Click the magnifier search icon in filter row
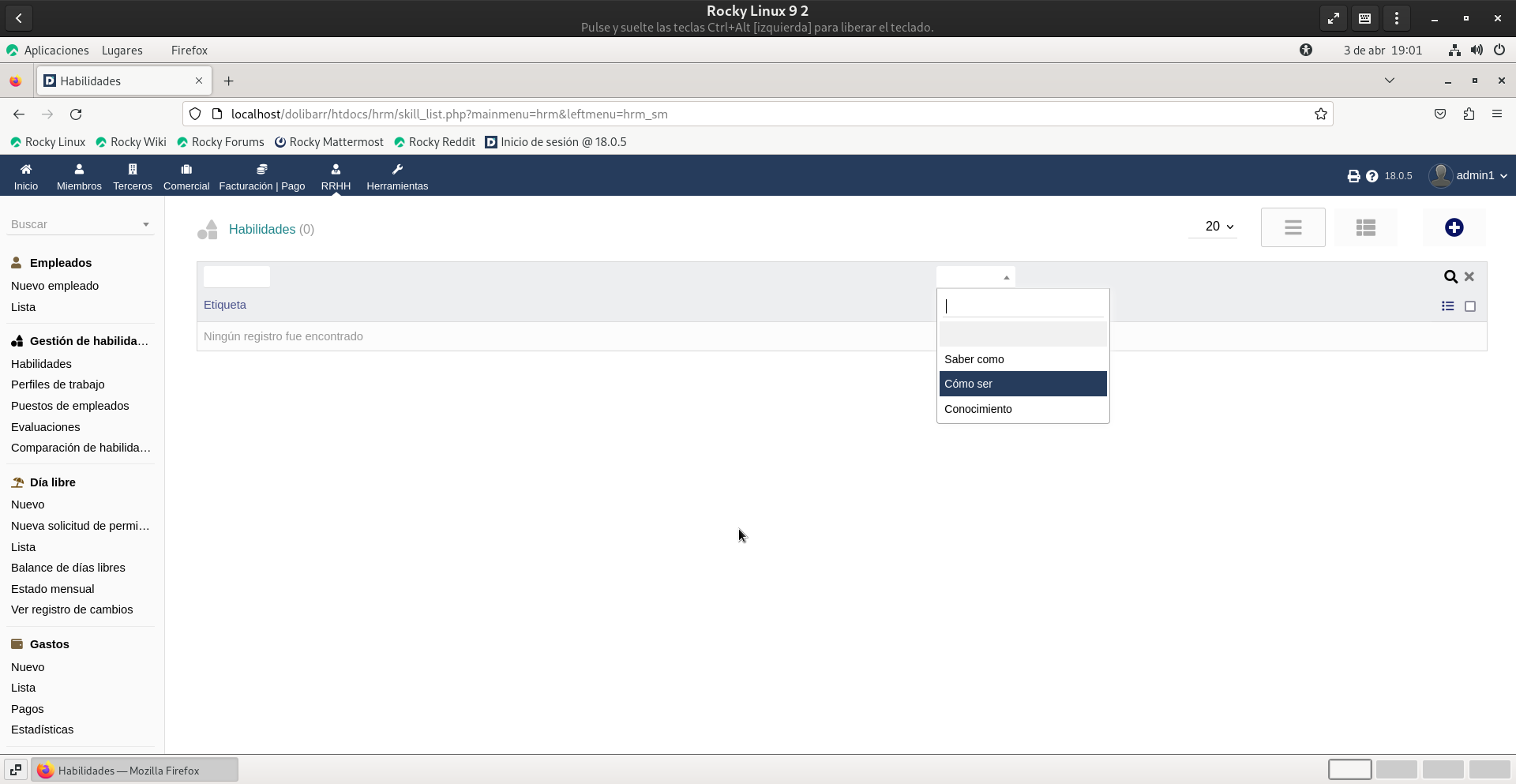 pos(1450,276)
